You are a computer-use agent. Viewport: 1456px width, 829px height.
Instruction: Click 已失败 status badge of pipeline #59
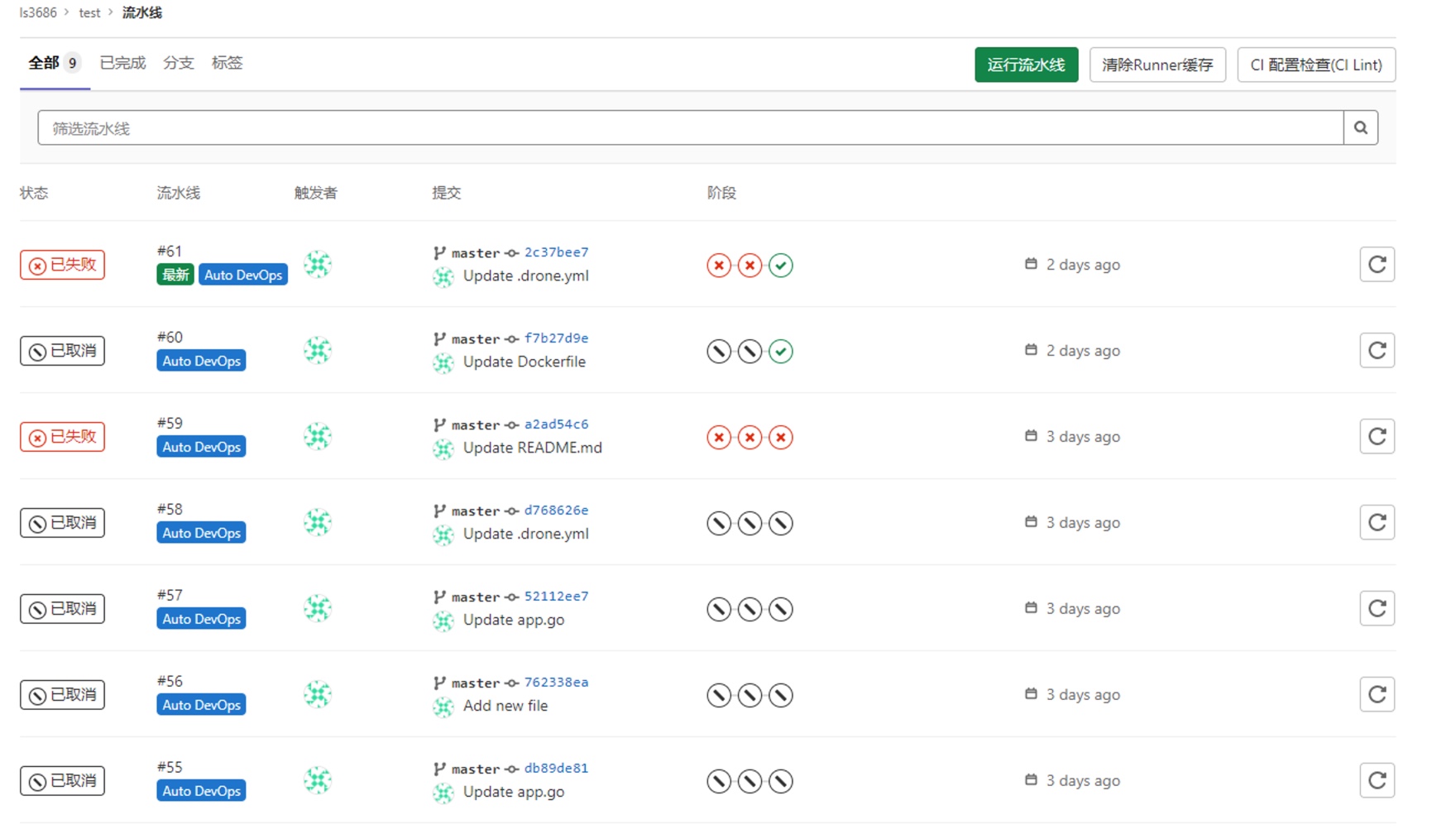pyautogui.click(x=62, y=437)
